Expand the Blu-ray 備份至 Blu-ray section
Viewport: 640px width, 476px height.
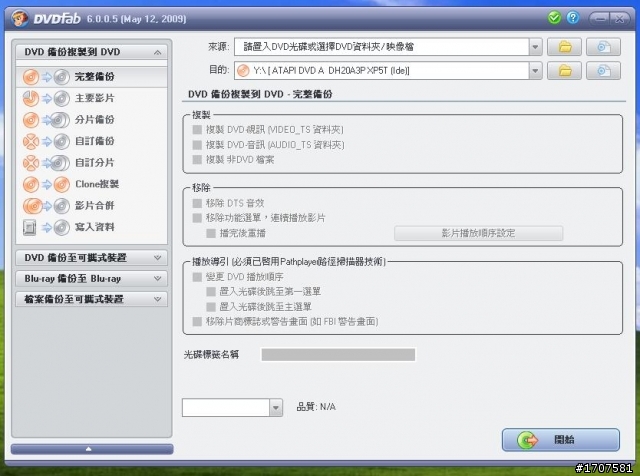click(x=91, y=279)
